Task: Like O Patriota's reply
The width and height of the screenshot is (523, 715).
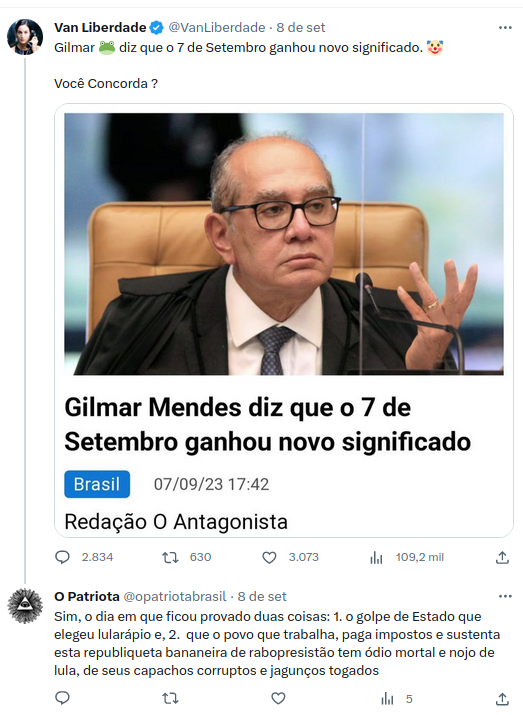Action: tap(278, 698)
